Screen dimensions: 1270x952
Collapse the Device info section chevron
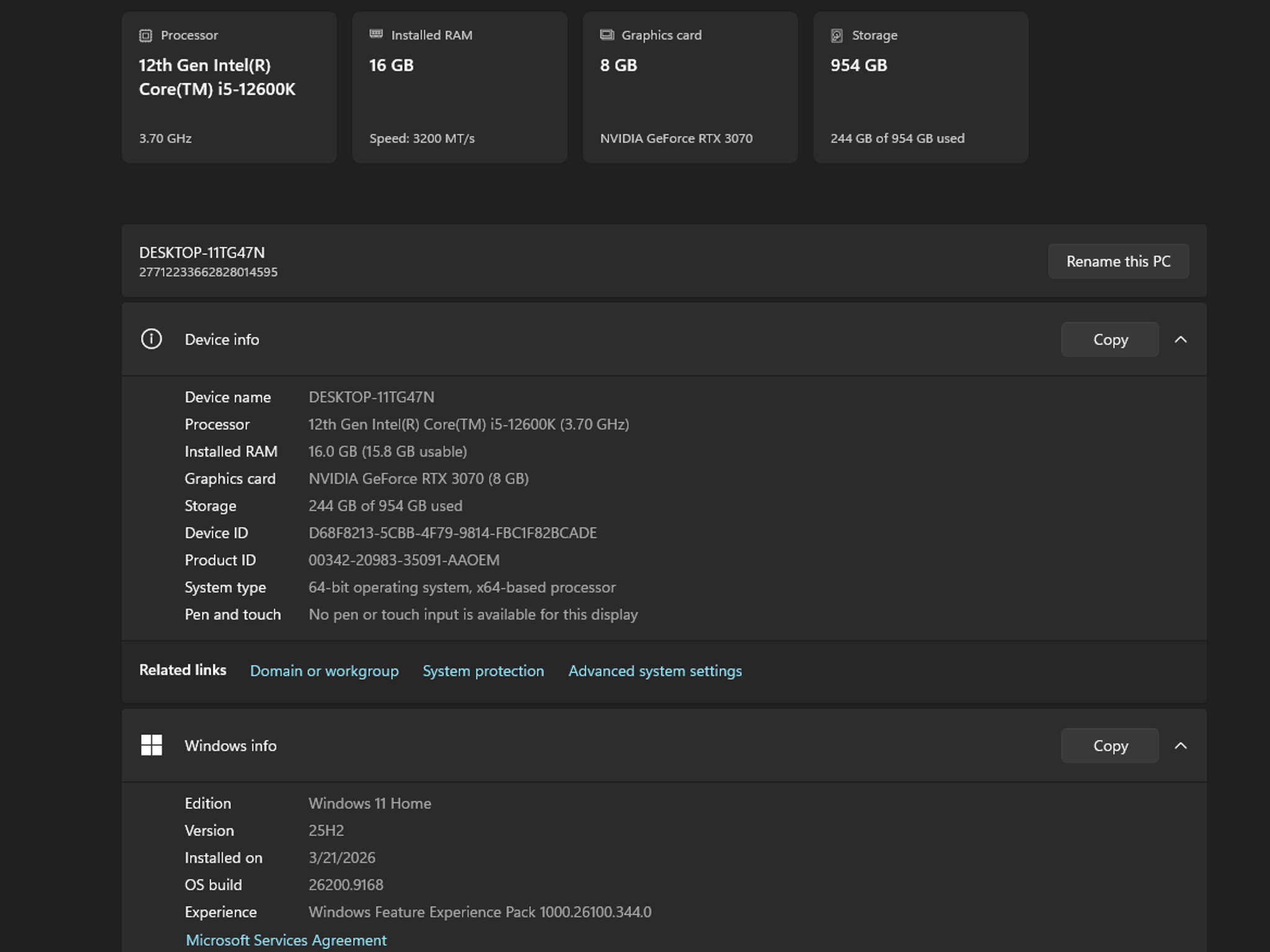(1181, 339)
